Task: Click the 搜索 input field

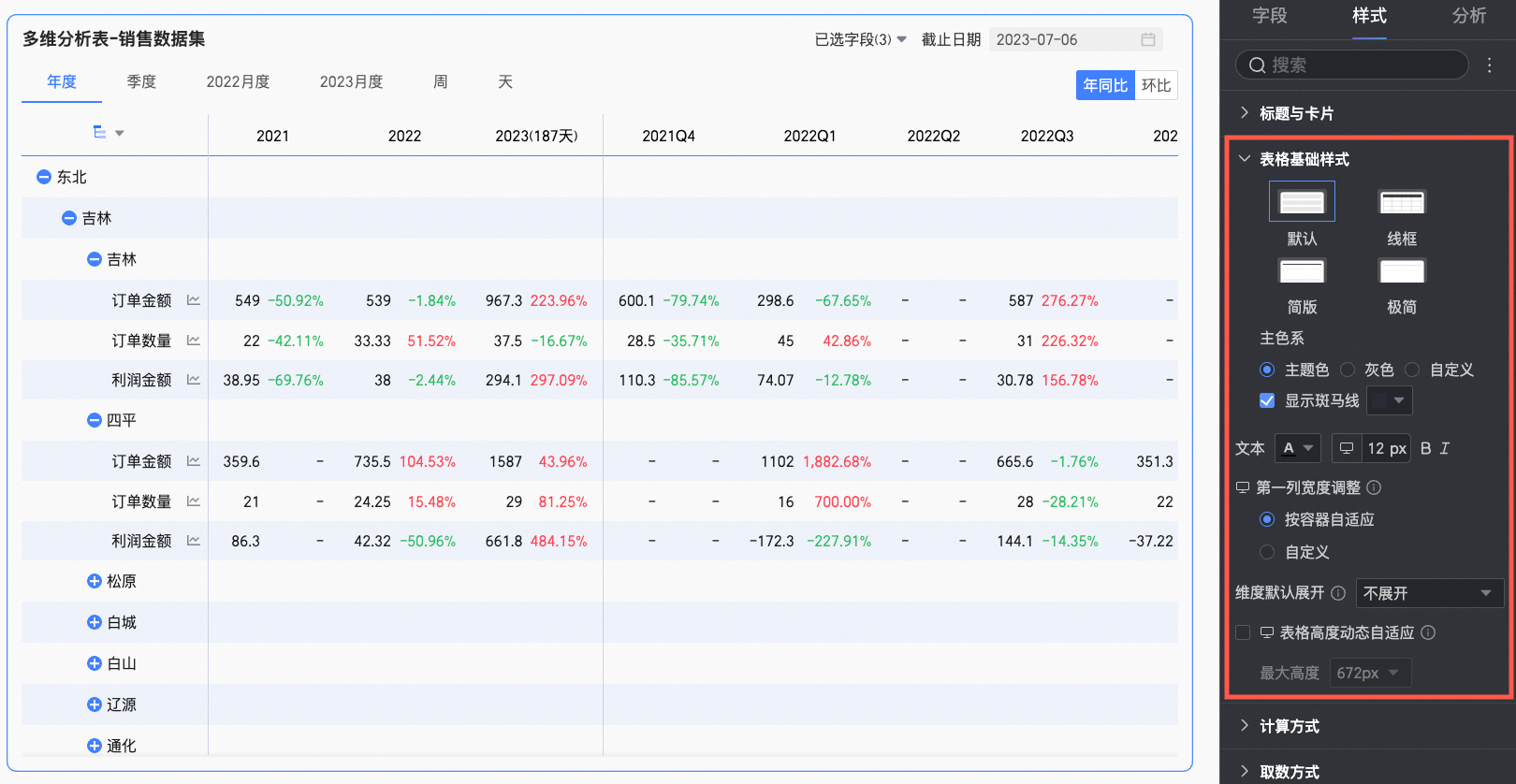Action: [1352, 65]
